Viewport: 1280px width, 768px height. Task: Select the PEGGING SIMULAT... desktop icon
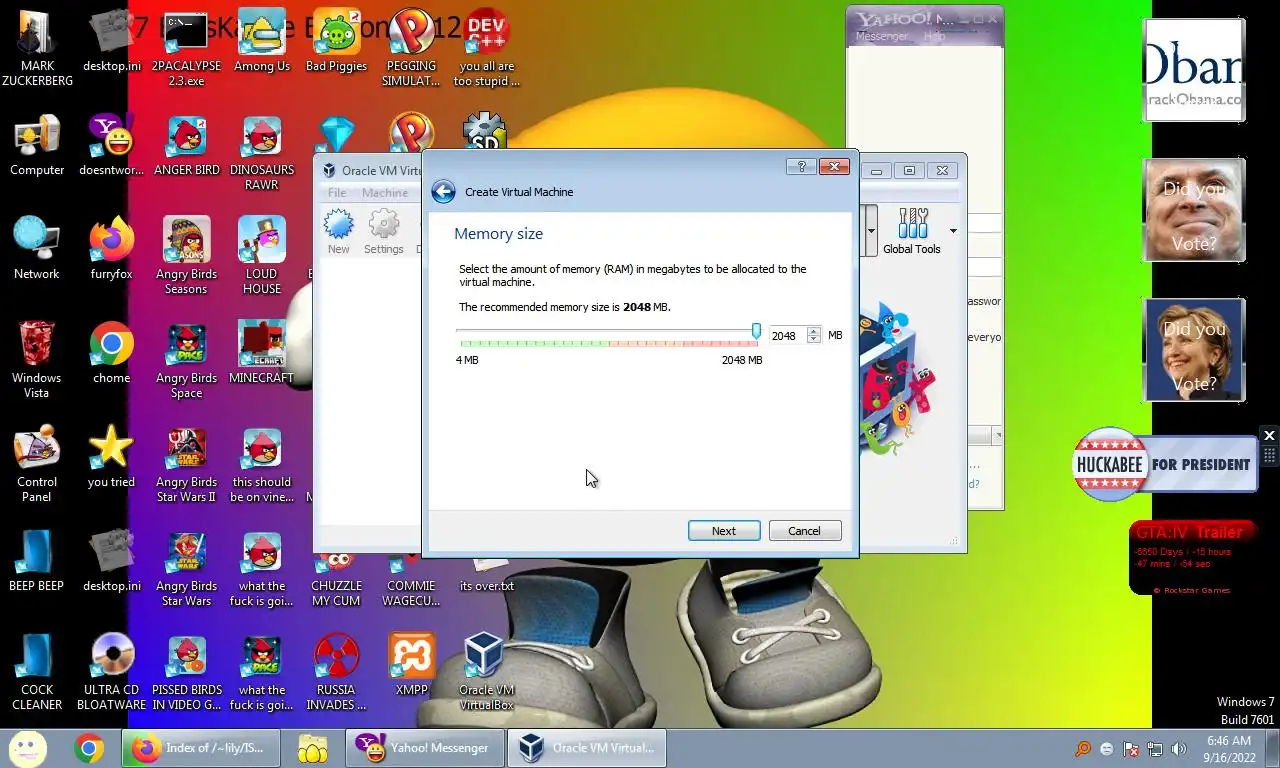pos(411,50)
